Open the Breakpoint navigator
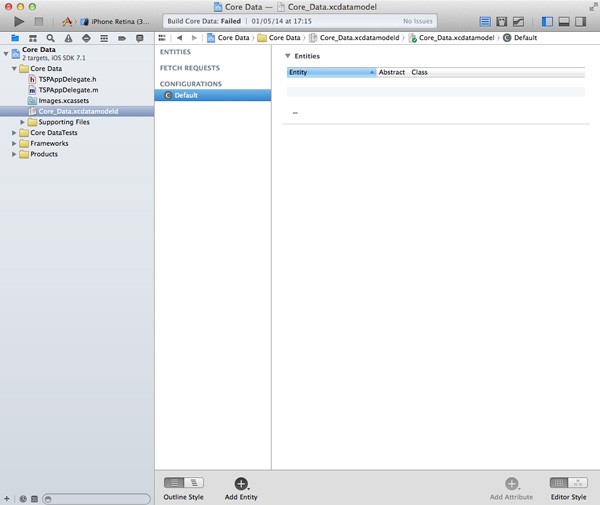600x505 pixels. pos(122,38)
